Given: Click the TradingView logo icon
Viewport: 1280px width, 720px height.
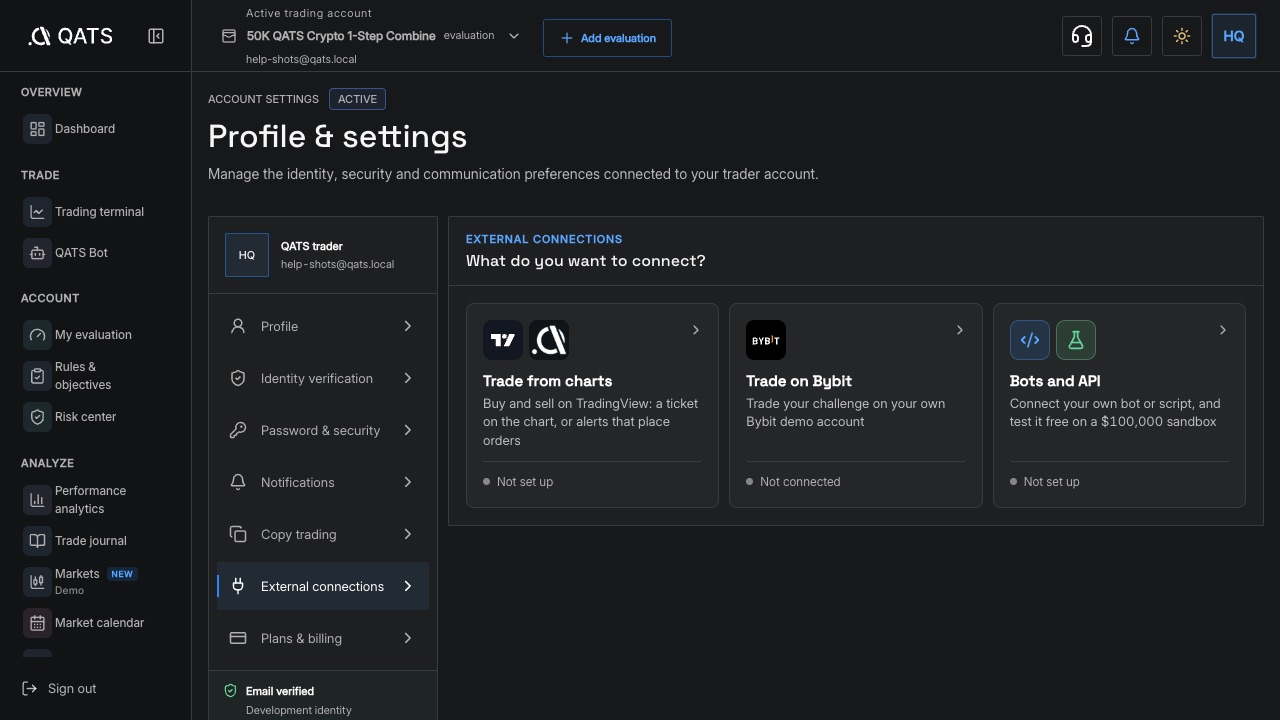Looking at the screenshot, I should click(503, 340).
